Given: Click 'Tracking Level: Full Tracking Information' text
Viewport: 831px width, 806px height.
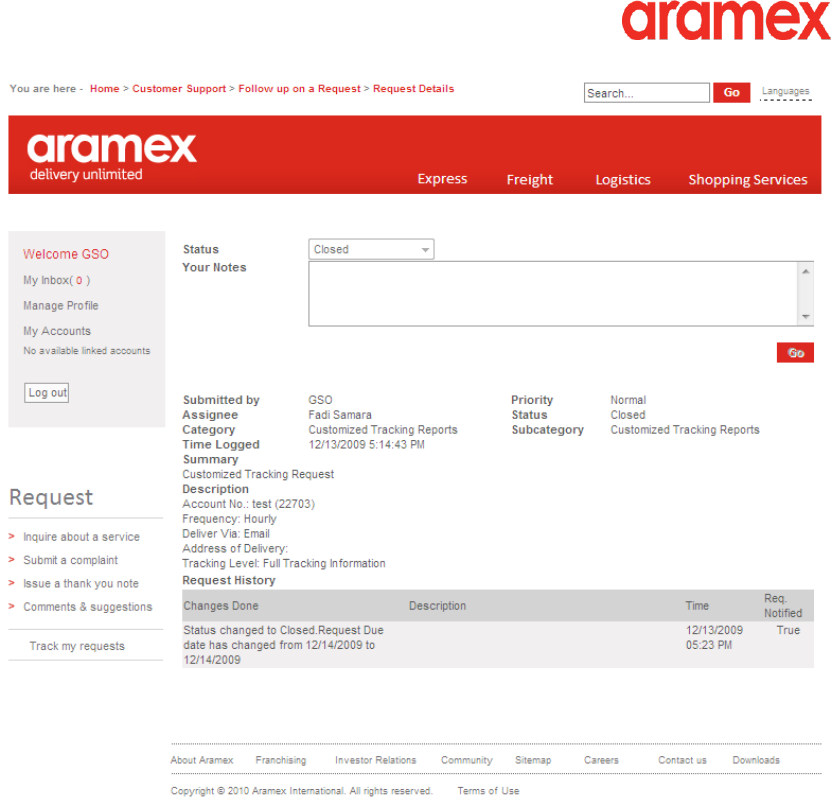Looking at the screenshot, I should [284, 563].
